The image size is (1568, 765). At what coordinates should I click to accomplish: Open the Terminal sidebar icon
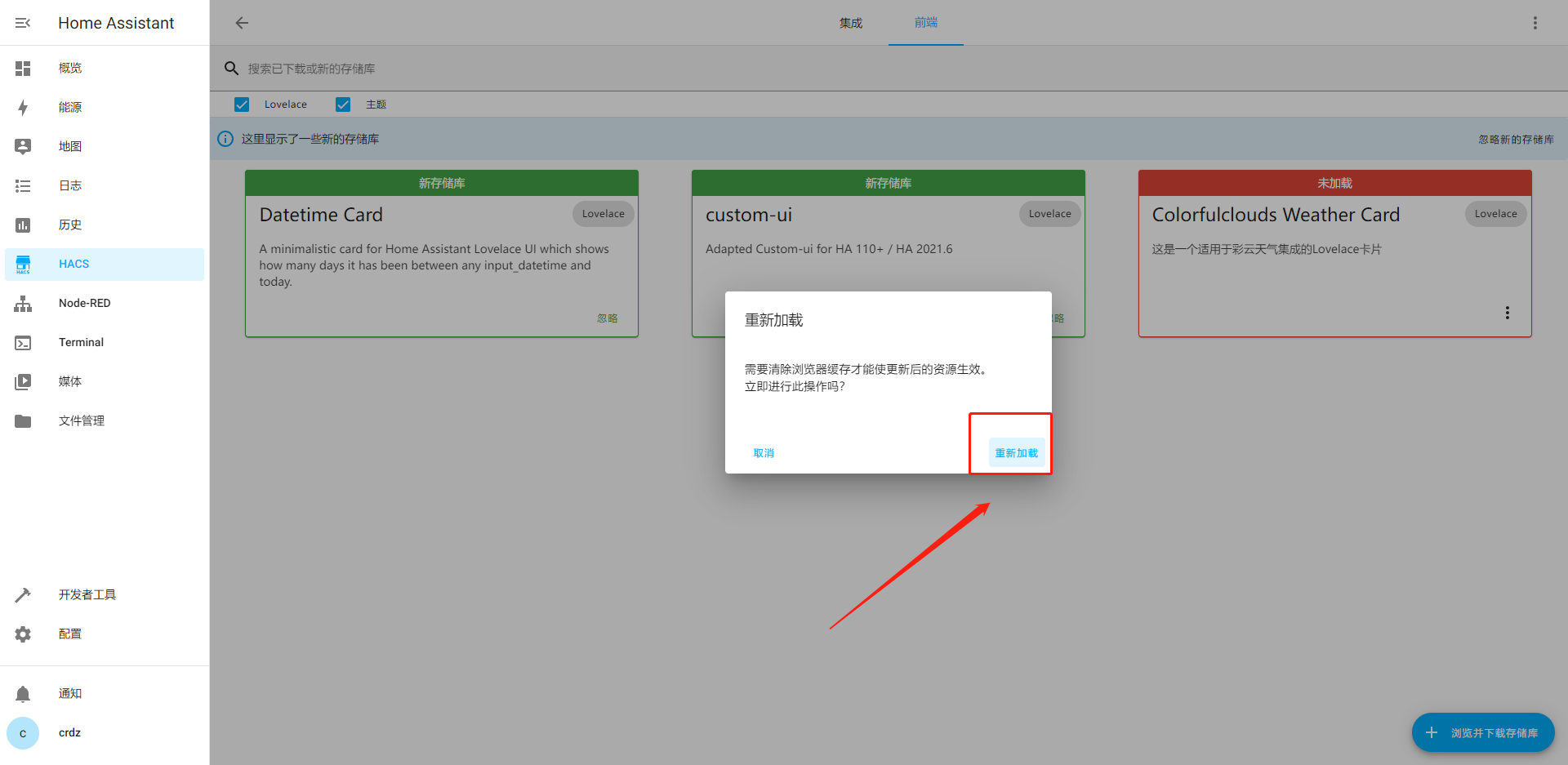(x=23, y=343)
